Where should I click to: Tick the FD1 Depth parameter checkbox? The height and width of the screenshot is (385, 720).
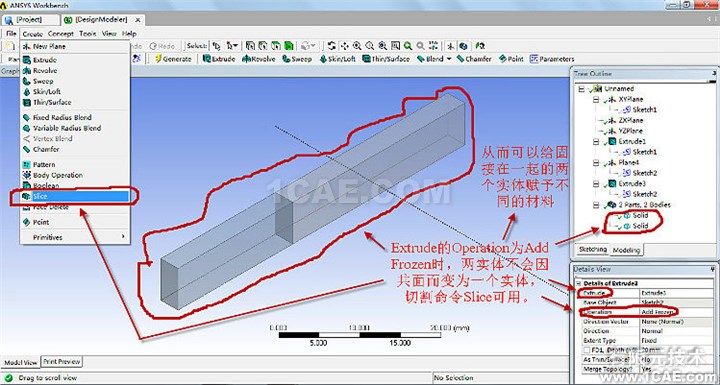(587, 350)
